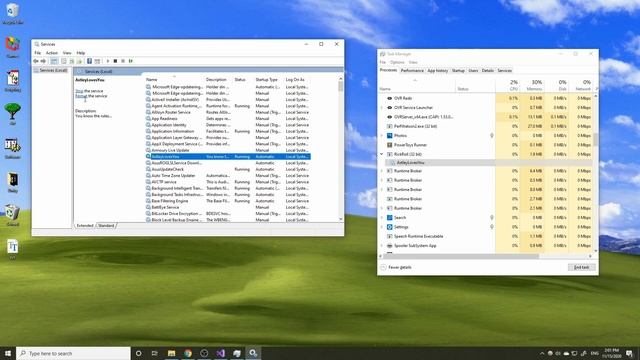Switch to the Performance tab
640x360 pixels.
coord(412,71)
